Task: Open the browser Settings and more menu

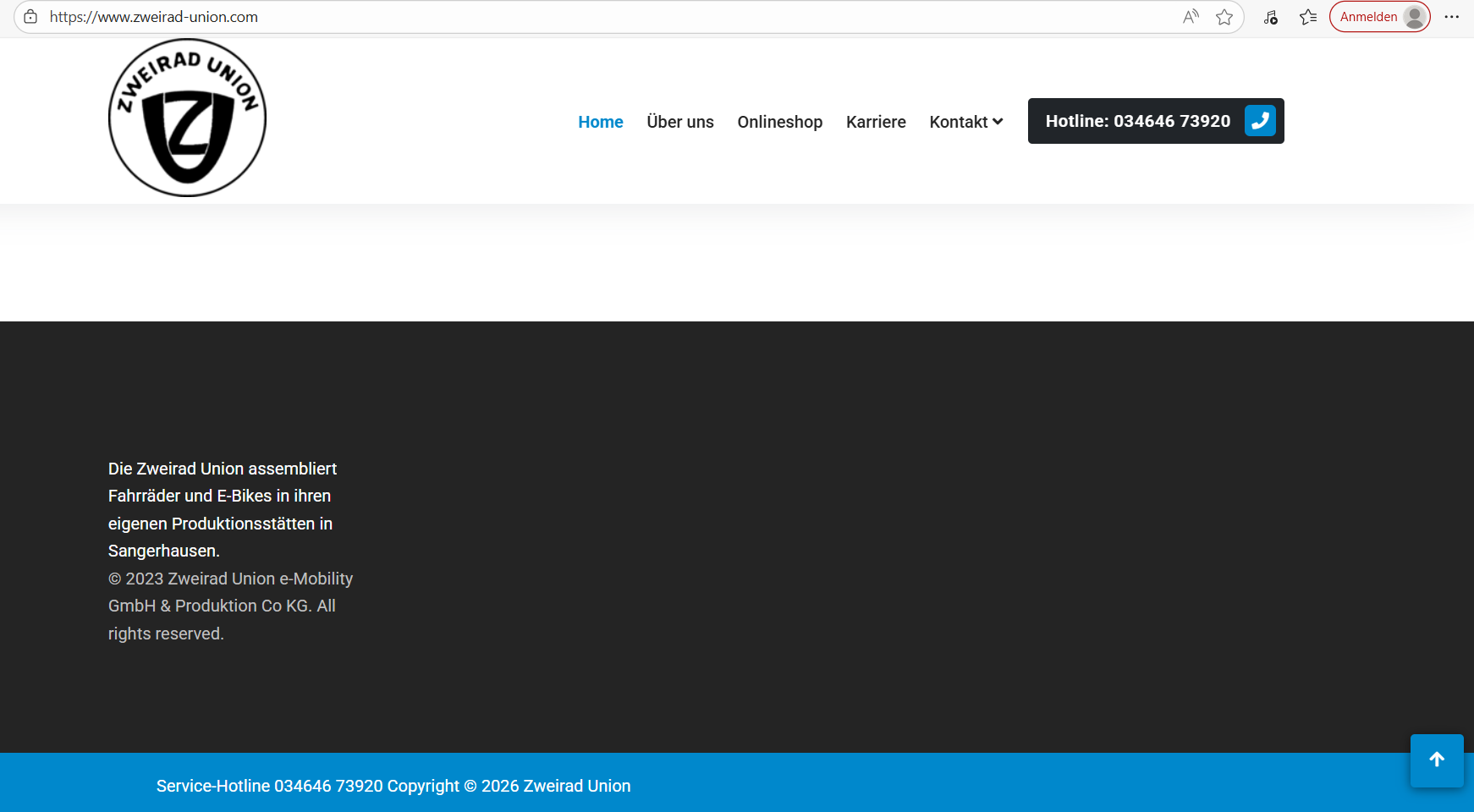Action: (x=1453, y=16)
